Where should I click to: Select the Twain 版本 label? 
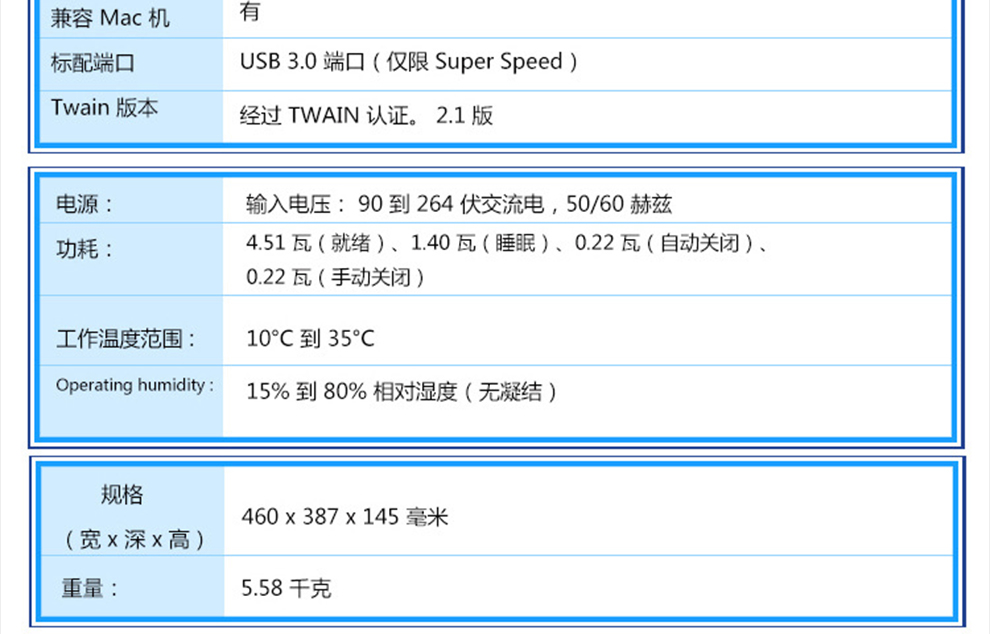(104, 107)
